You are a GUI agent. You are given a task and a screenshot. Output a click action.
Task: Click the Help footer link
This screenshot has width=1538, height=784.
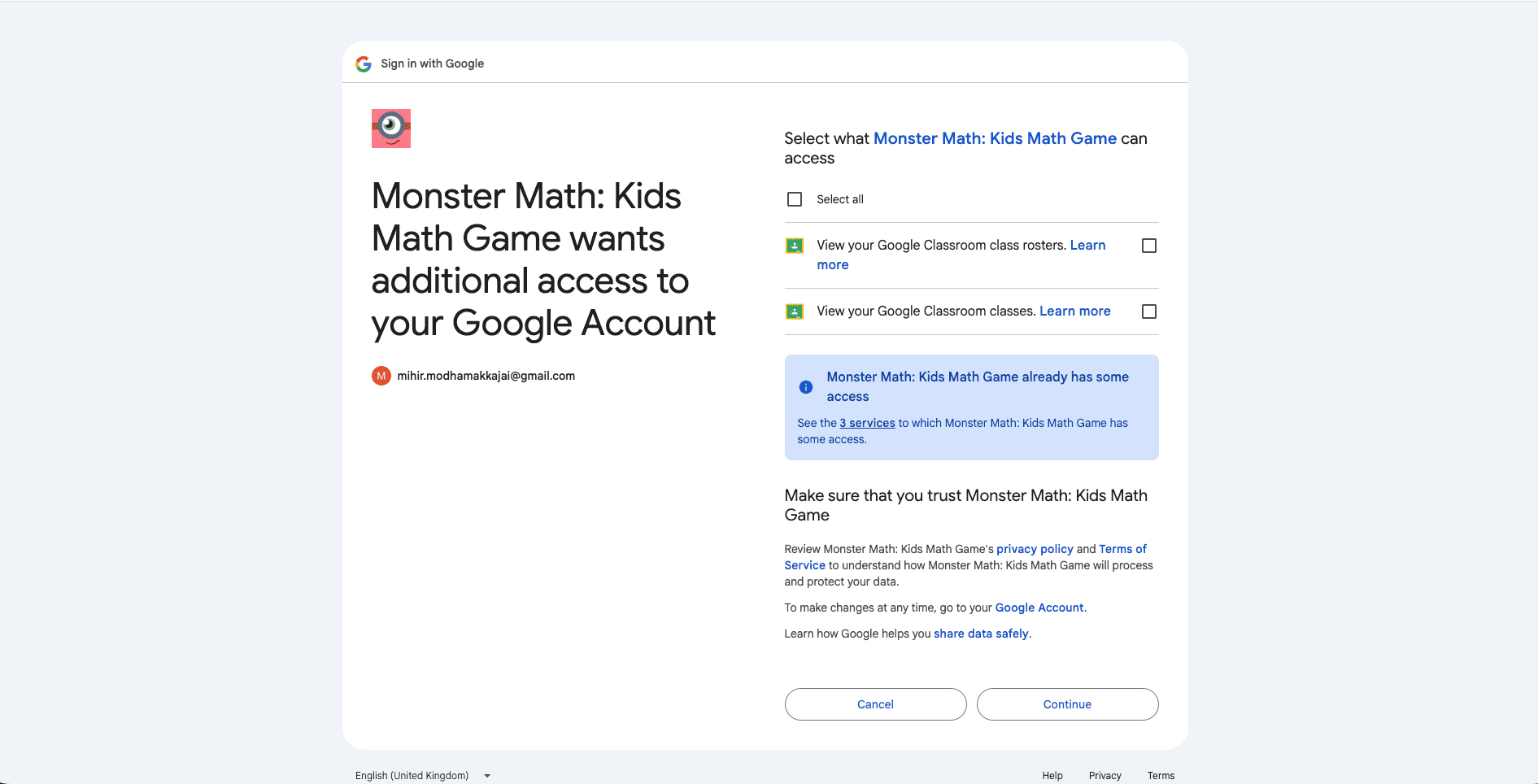coord(1052,776)
